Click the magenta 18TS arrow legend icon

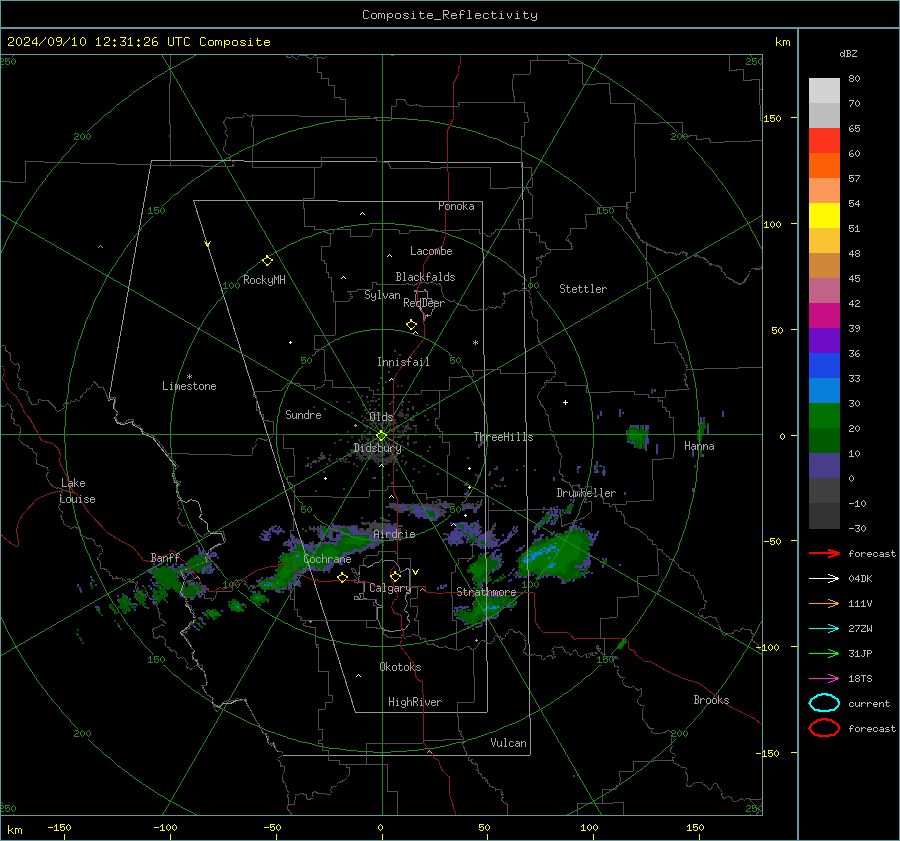824,679
